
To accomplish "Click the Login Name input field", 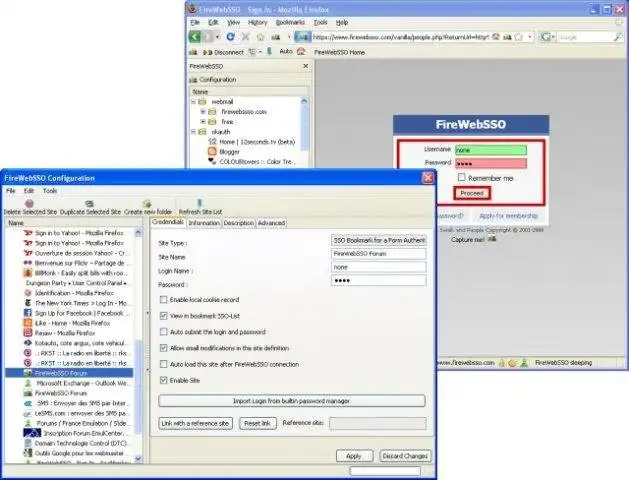I will (379, 267).
